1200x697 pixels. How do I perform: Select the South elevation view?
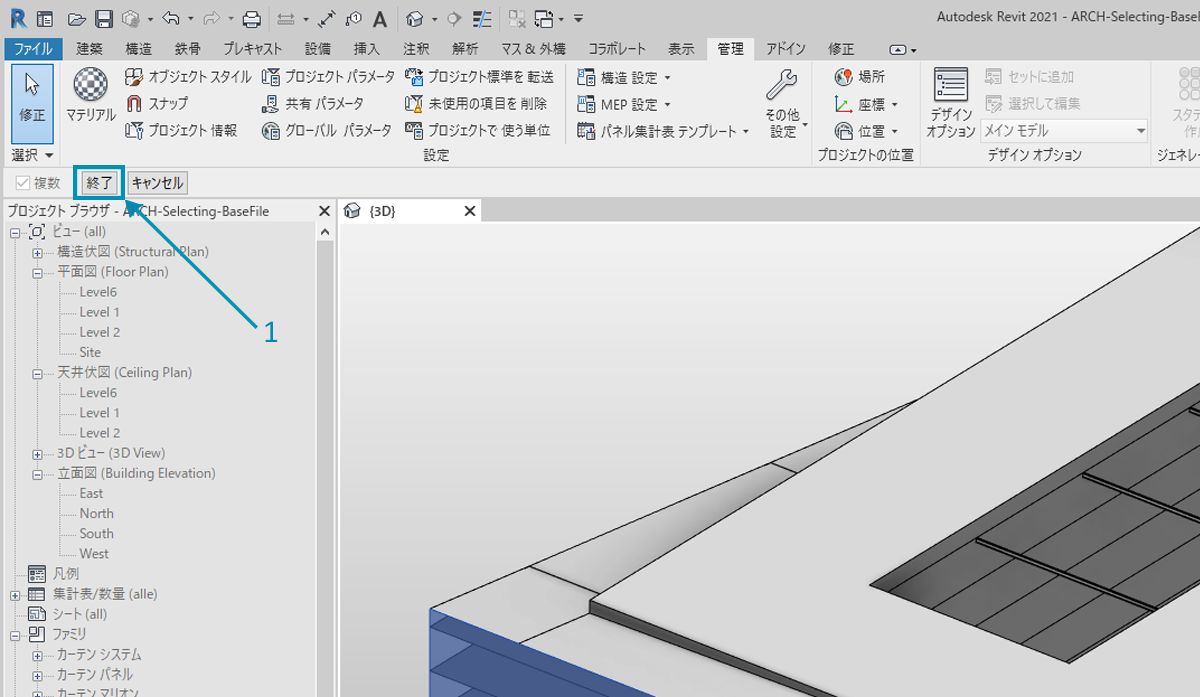[96, 533]
